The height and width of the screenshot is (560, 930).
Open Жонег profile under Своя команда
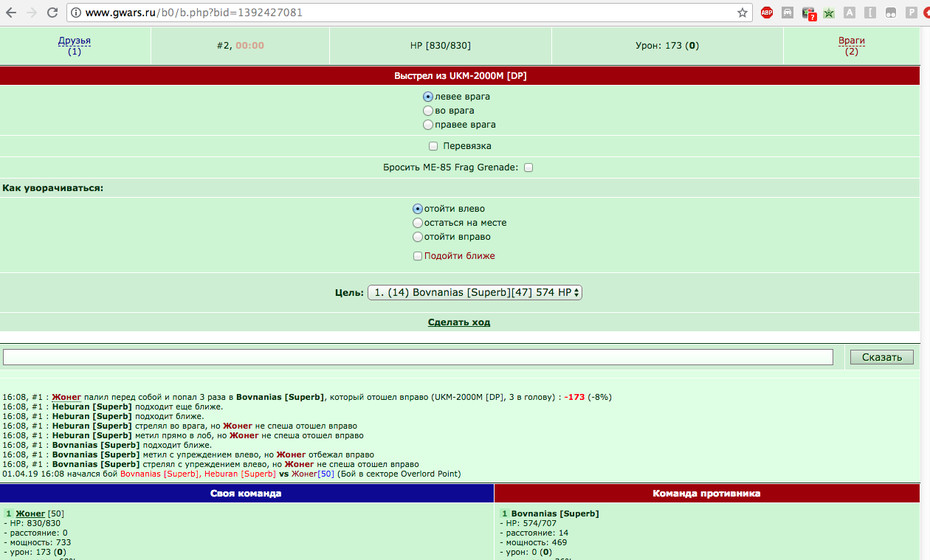point(30,514)
